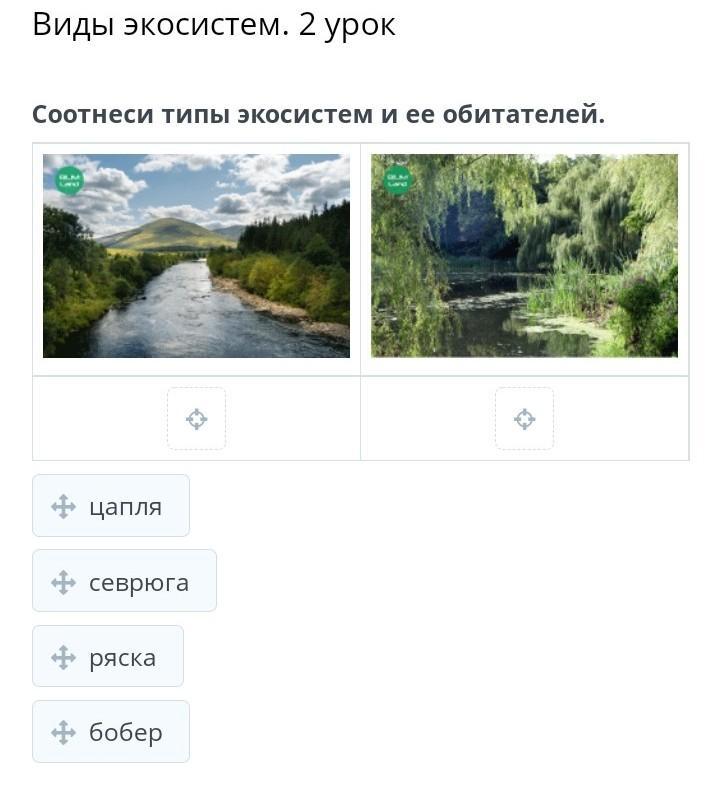Click the move handle icon beside бобер
The height and width of the screenshot is (806, 720).
point(63,732)
